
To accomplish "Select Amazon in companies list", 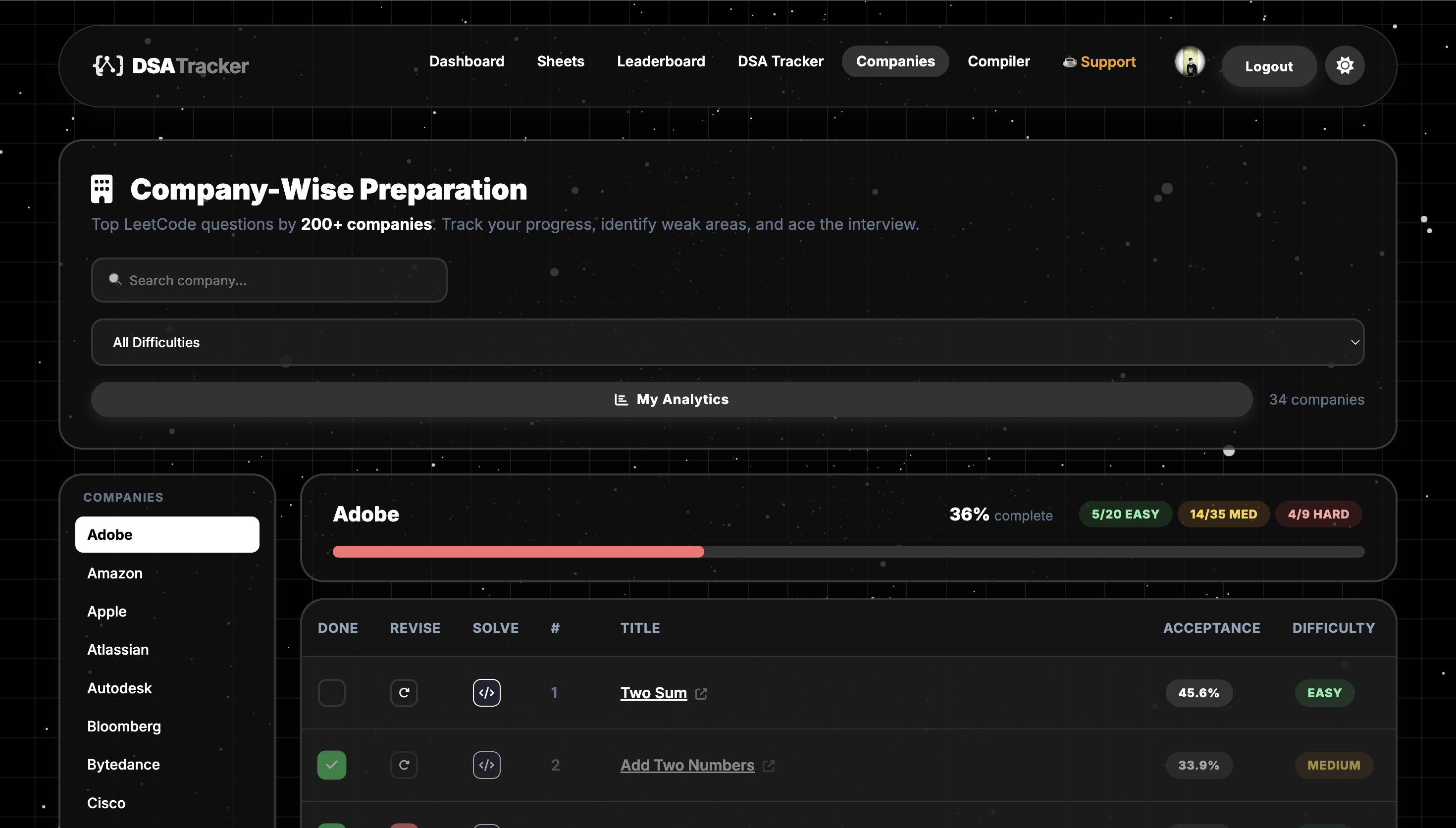I will pos(167,572).
